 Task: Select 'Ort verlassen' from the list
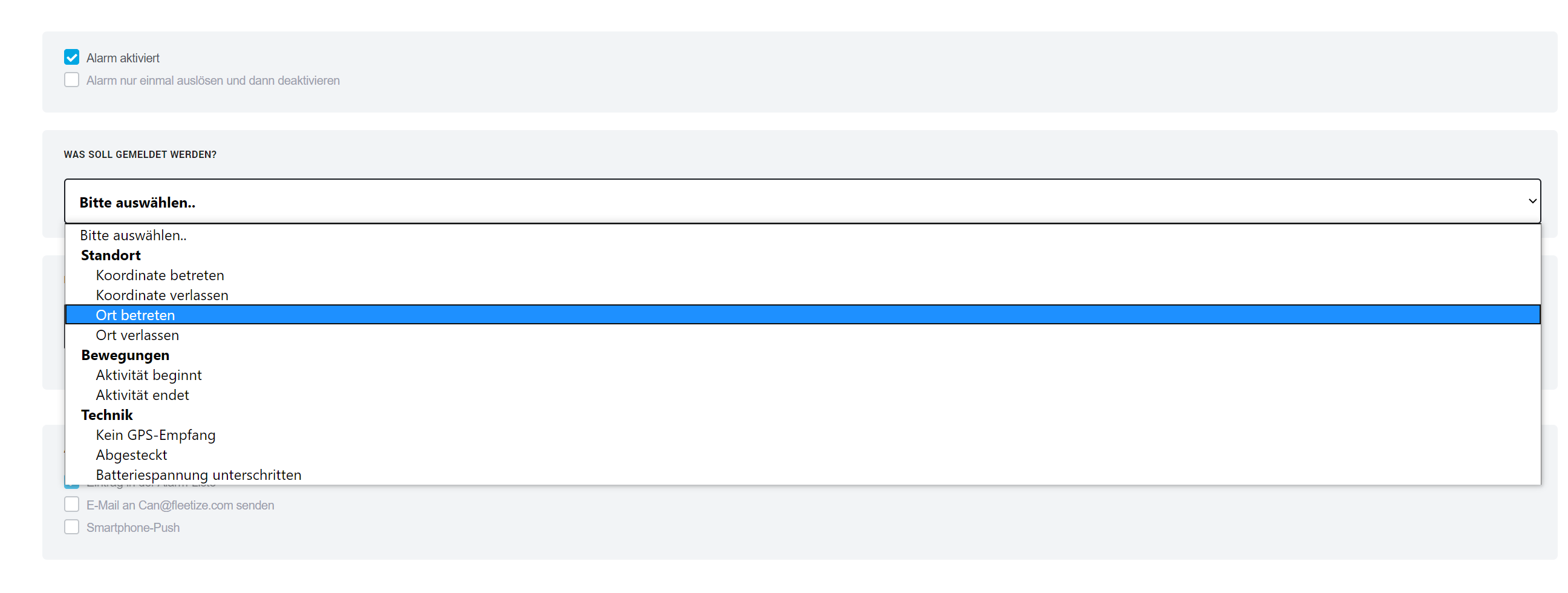point(802,335)
